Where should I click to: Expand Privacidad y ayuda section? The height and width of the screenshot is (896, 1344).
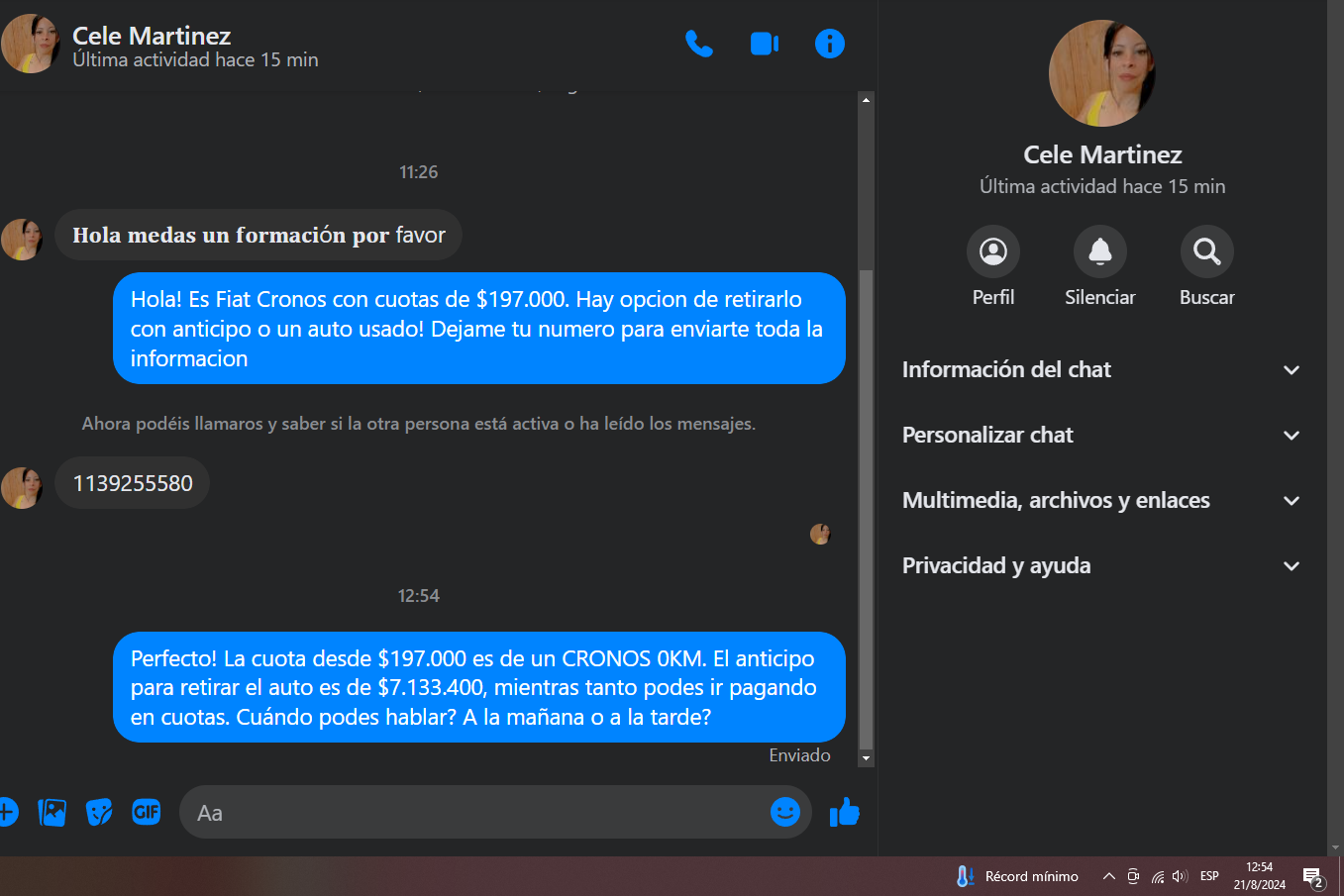point(1101,565)
